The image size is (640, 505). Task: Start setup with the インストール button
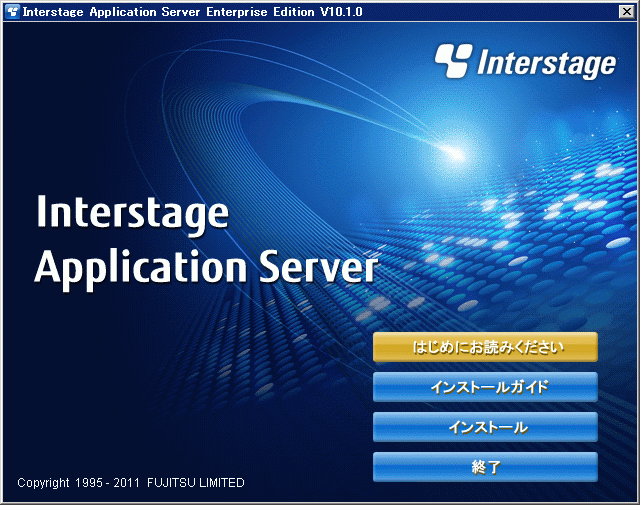pyautogui.click(x=485, y=427)
